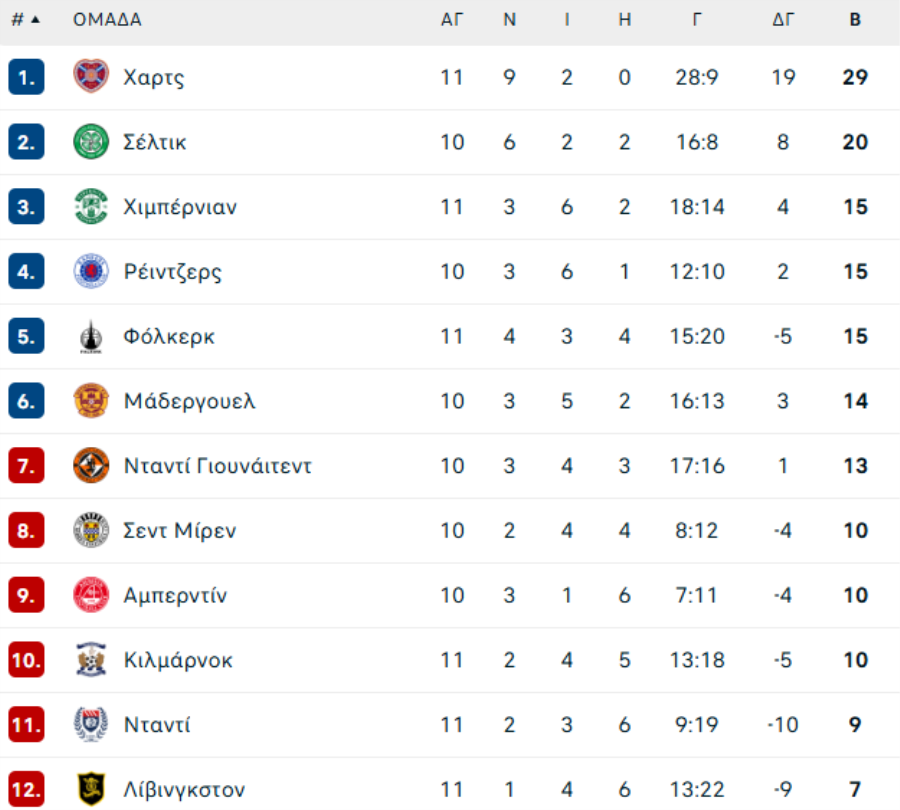
Task: Click the red position badge 12.
Action: (x=26, y=789)
